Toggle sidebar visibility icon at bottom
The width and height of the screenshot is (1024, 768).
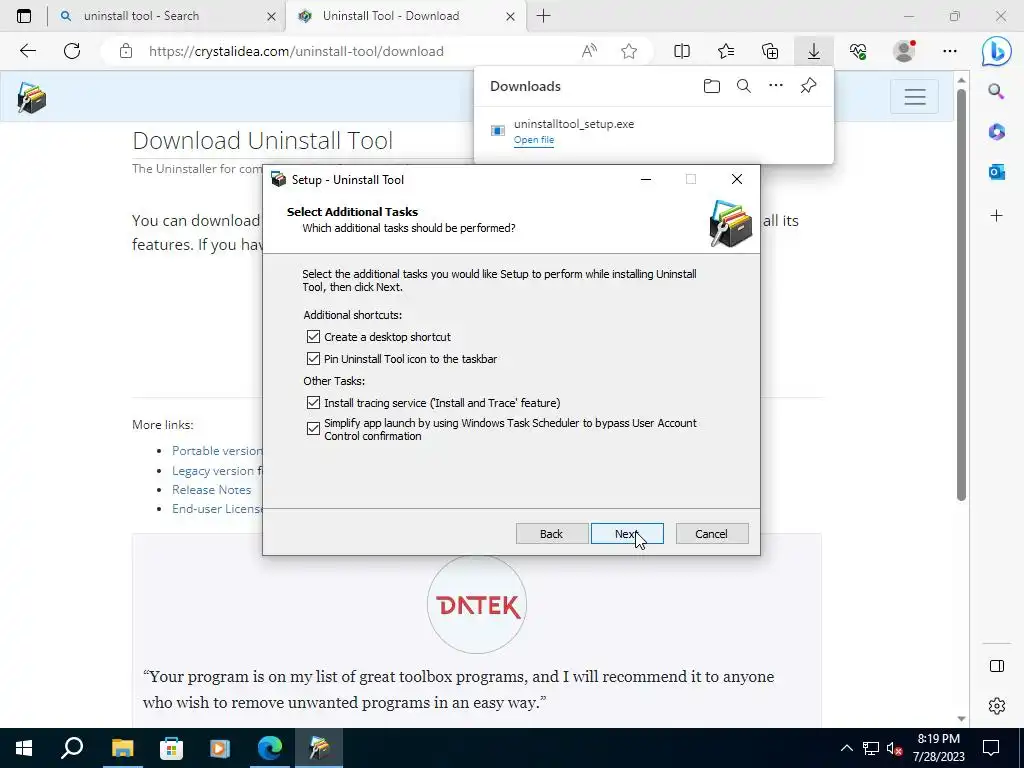[x=997, y=666]
